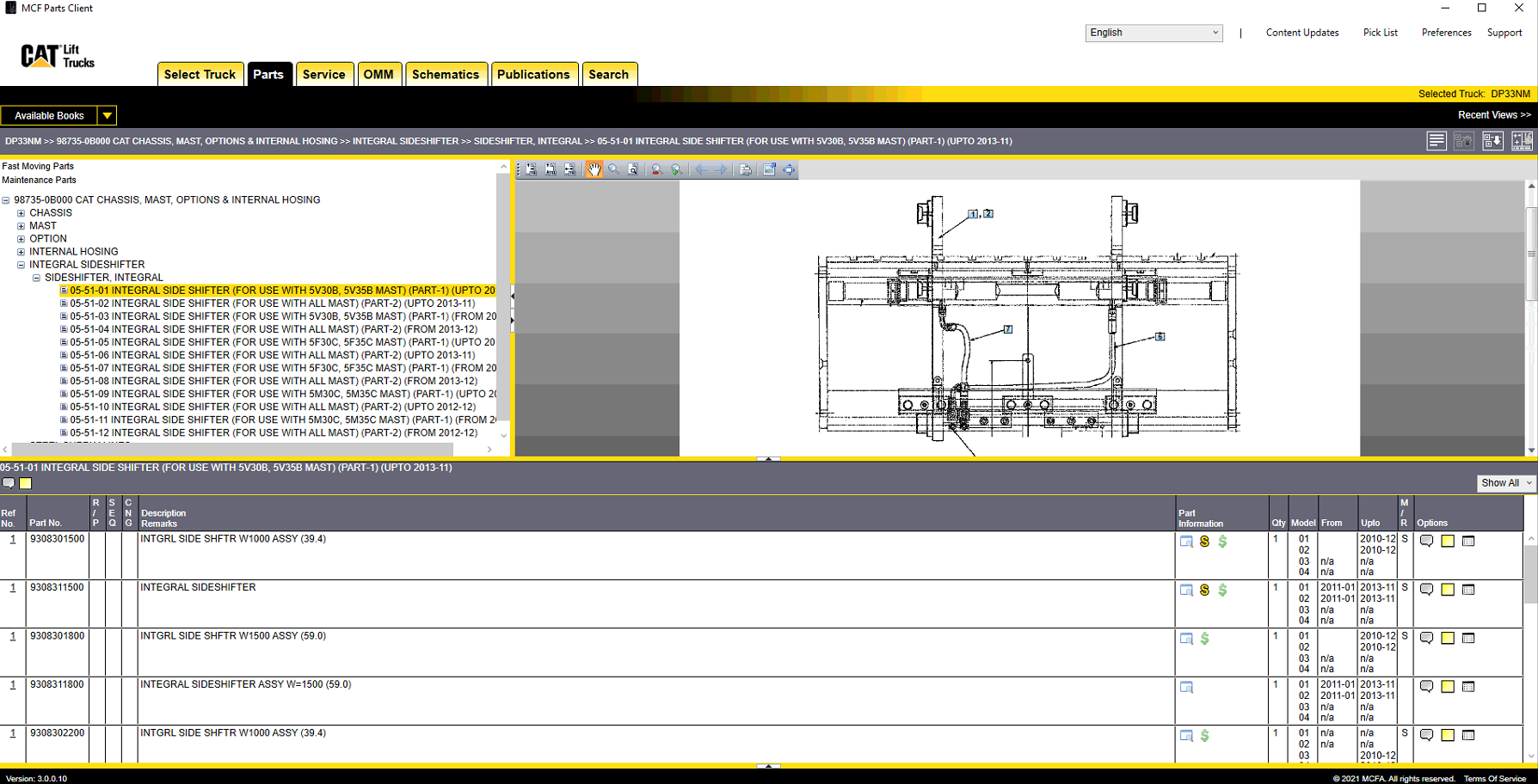
Task: Open the Available Books dropdown
Action: coord(107,115)
